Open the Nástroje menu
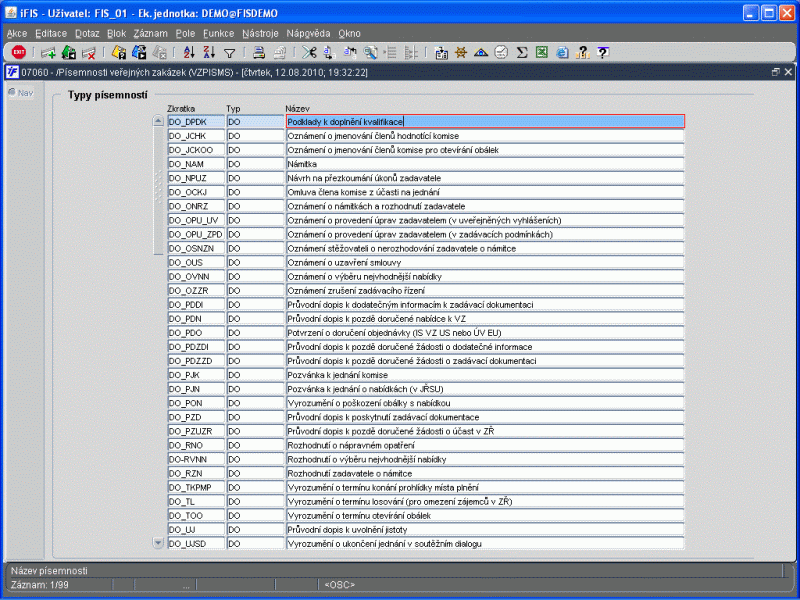The image size is (800, 600). tap(260, 34)
